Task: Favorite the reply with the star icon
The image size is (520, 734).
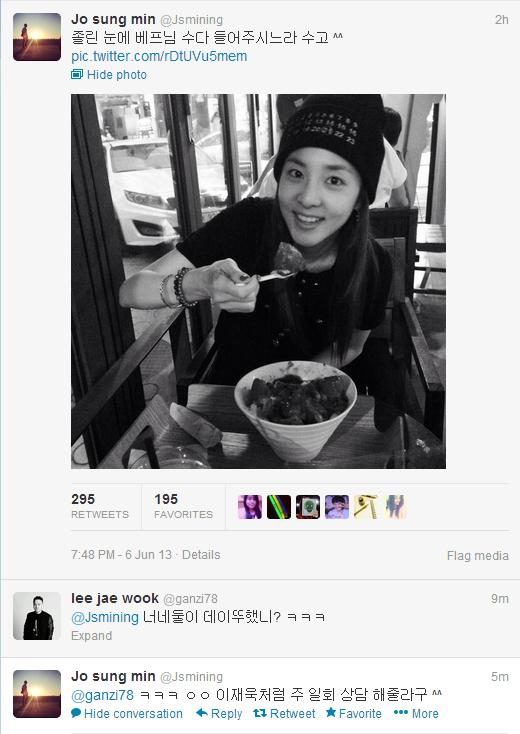Action: [353, 713]
